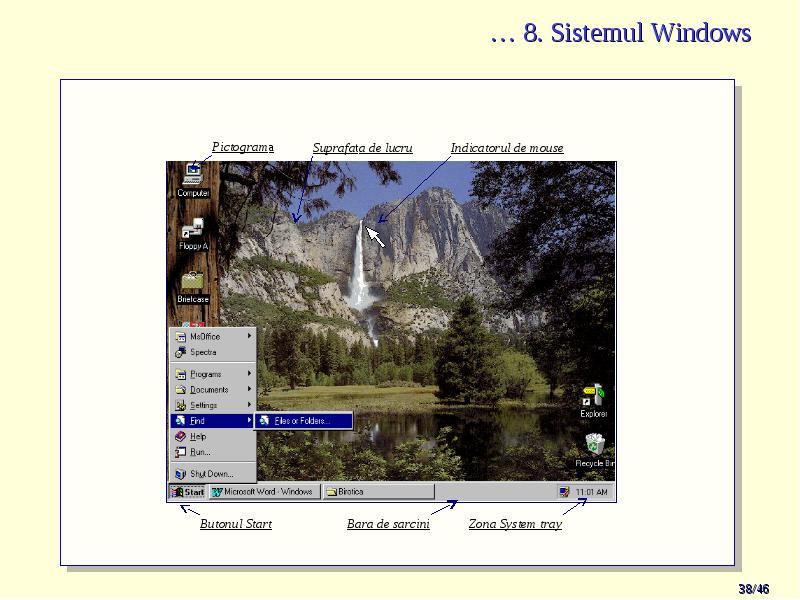Click the MsOffice folder icon in Start menu
Viewport: 800px width, 600px height.
[x=181, y=337]
